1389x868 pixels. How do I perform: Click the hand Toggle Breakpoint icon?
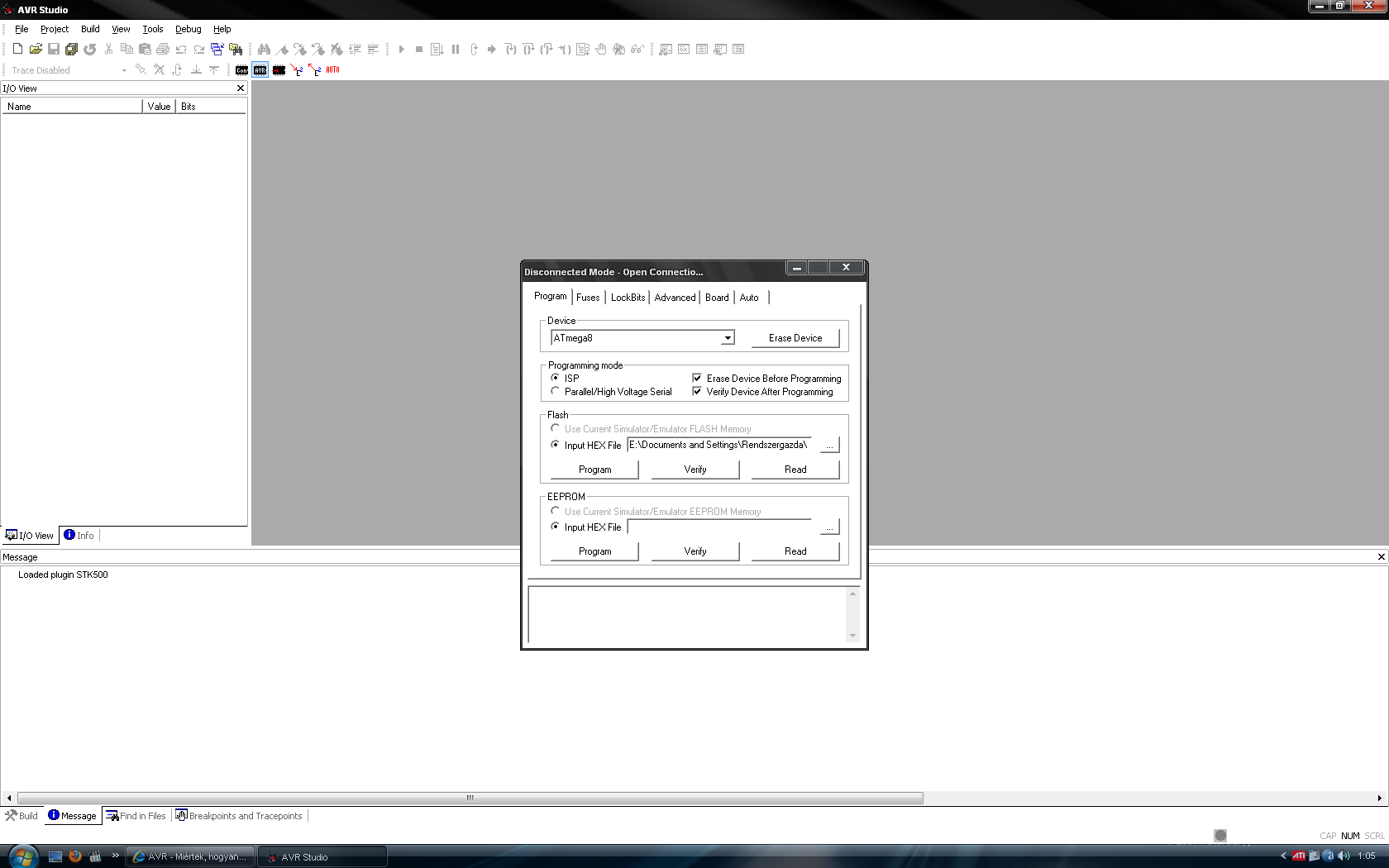click(x=601, y=50)
